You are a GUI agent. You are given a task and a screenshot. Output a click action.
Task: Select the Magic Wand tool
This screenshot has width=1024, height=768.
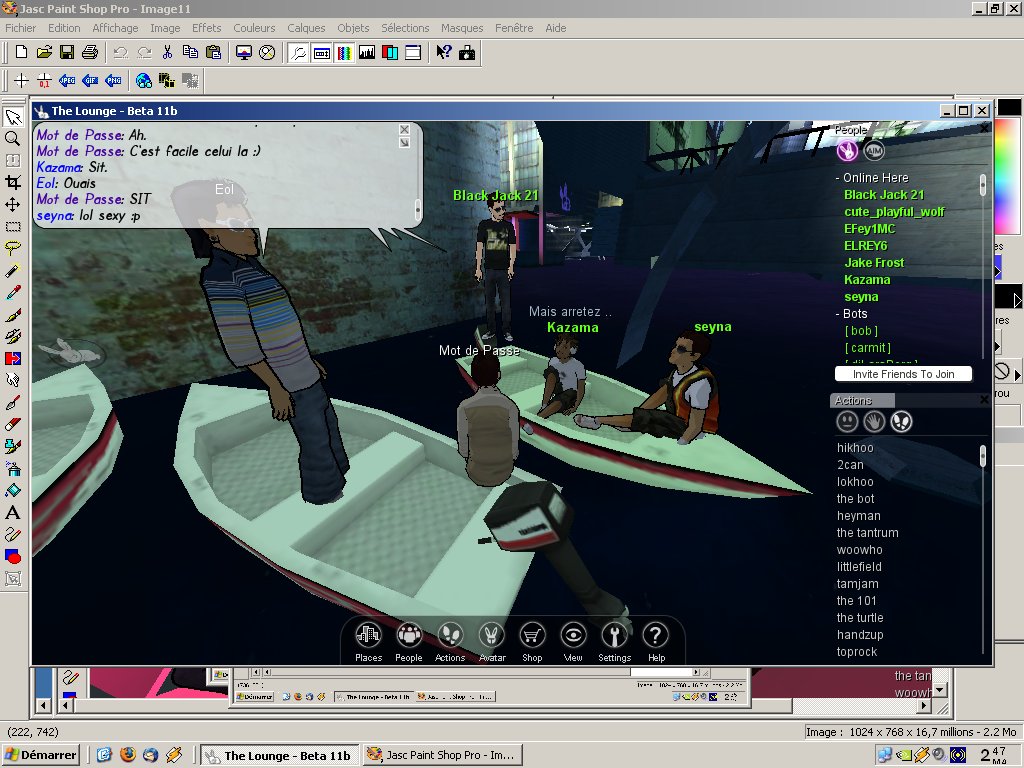point(12,270)
